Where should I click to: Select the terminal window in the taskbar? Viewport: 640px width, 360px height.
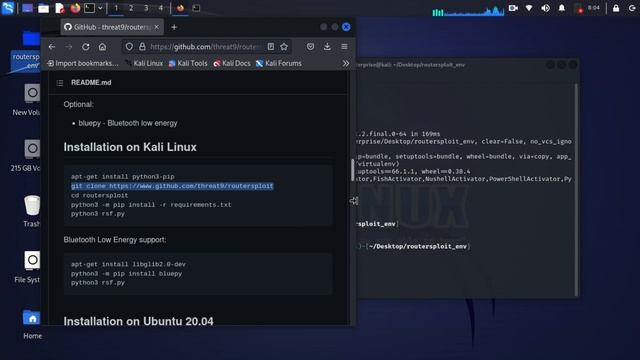tap(196, 8)
